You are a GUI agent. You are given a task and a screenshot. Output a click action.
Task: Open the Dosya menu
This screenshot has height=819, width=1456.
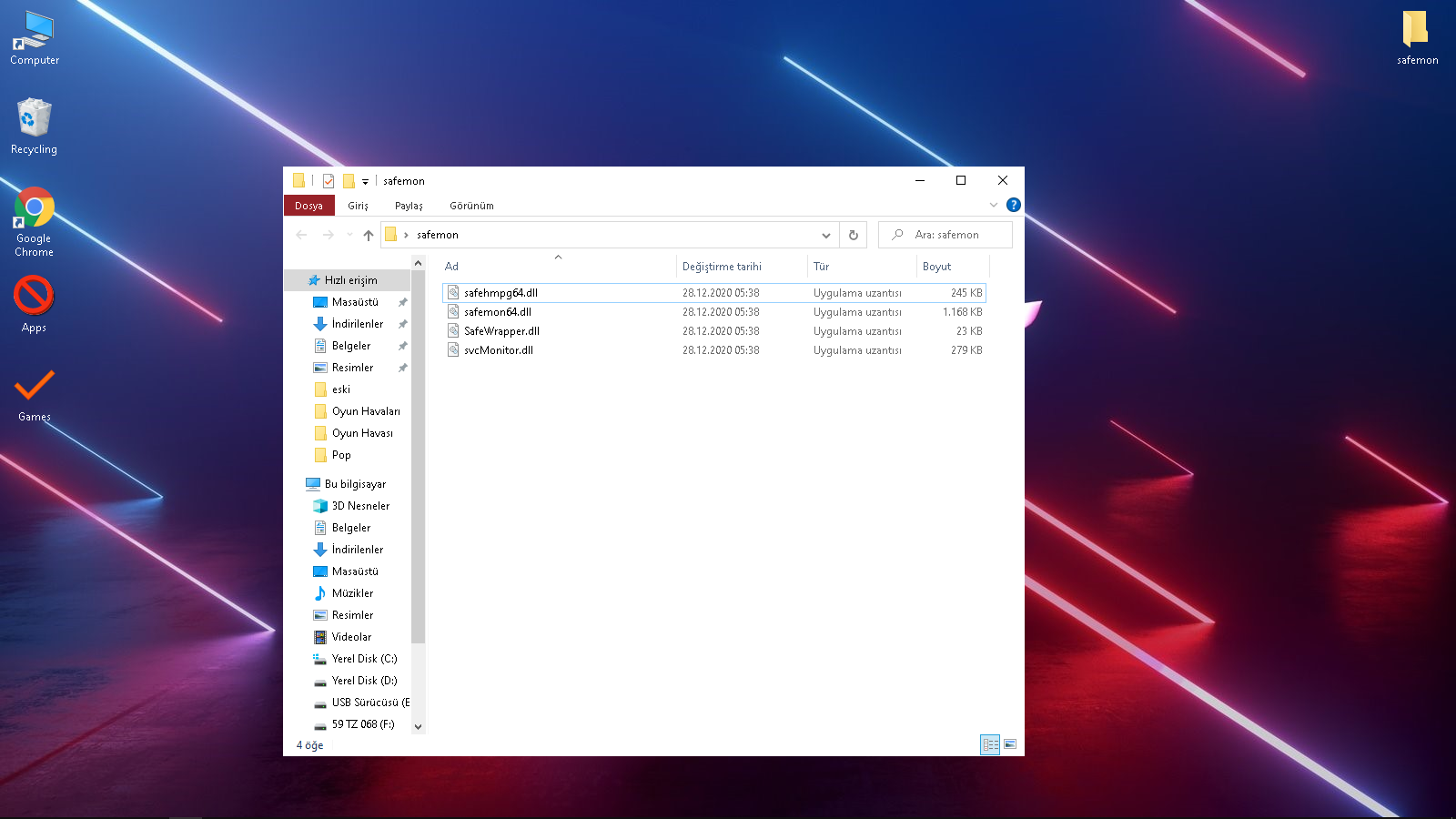(308, 206)
